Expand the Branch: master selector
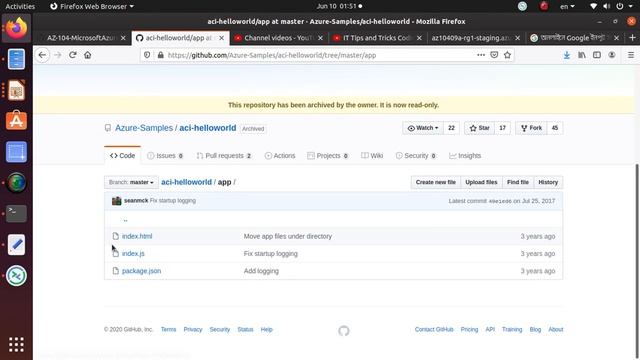The height and width of the screenshot is (360, 640). click(x=131, y=182)
